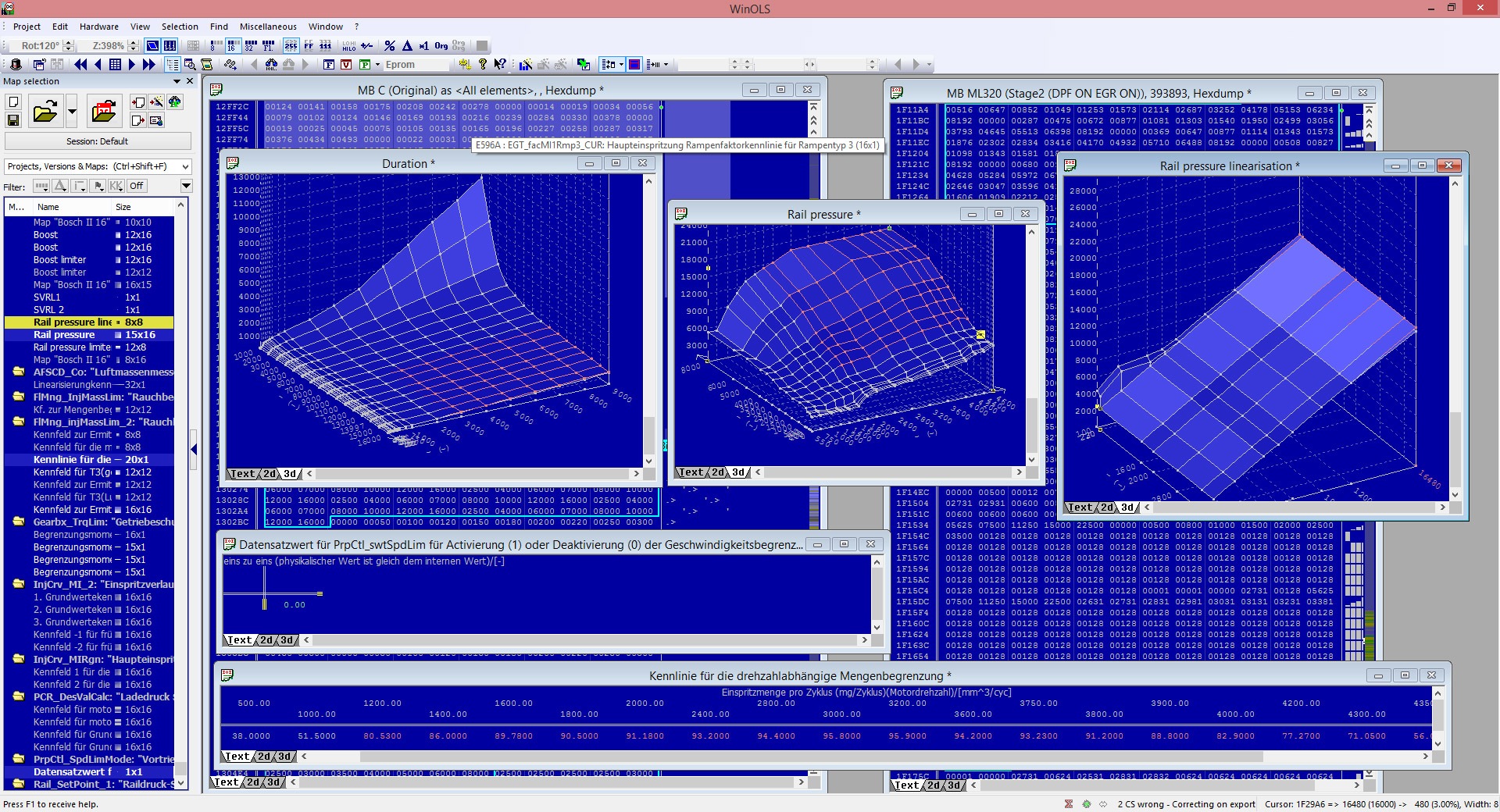Increase the rotation value with up arrow

(69, 43)
